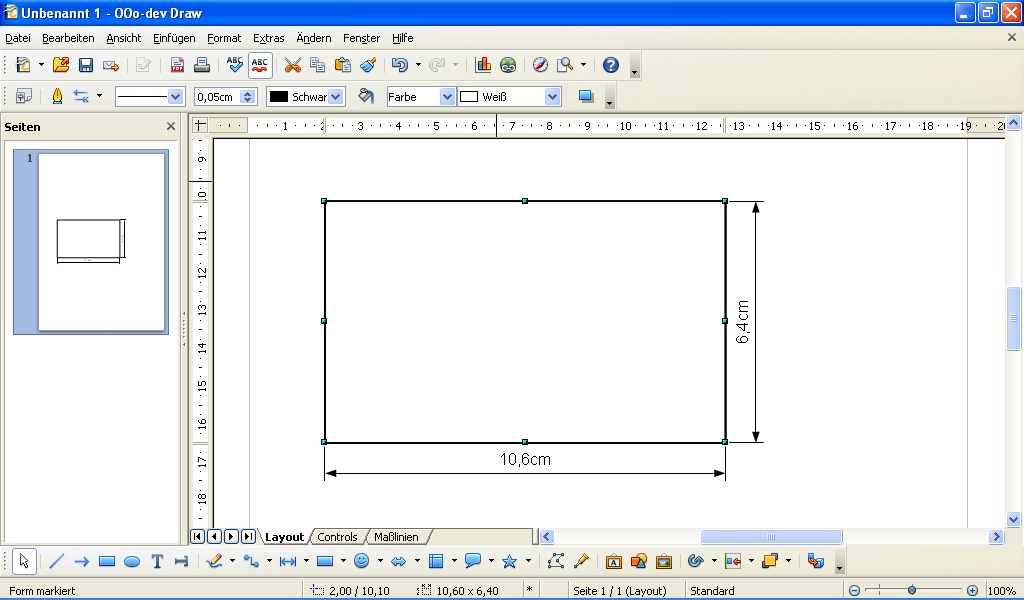
Task: Print the document with the printer icon
Action: (x=202, y=65)
